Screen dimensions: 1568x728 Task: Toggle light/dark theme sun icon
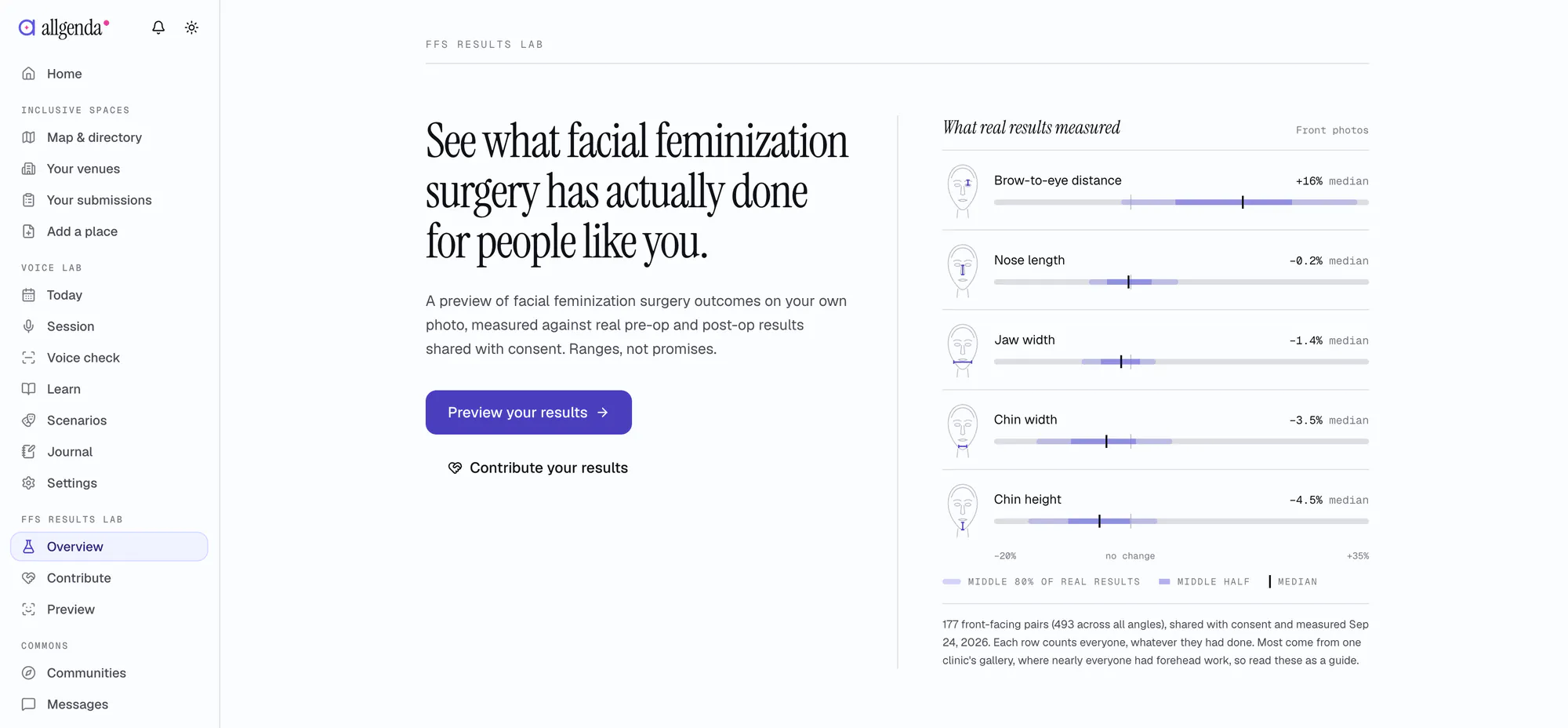191,27
